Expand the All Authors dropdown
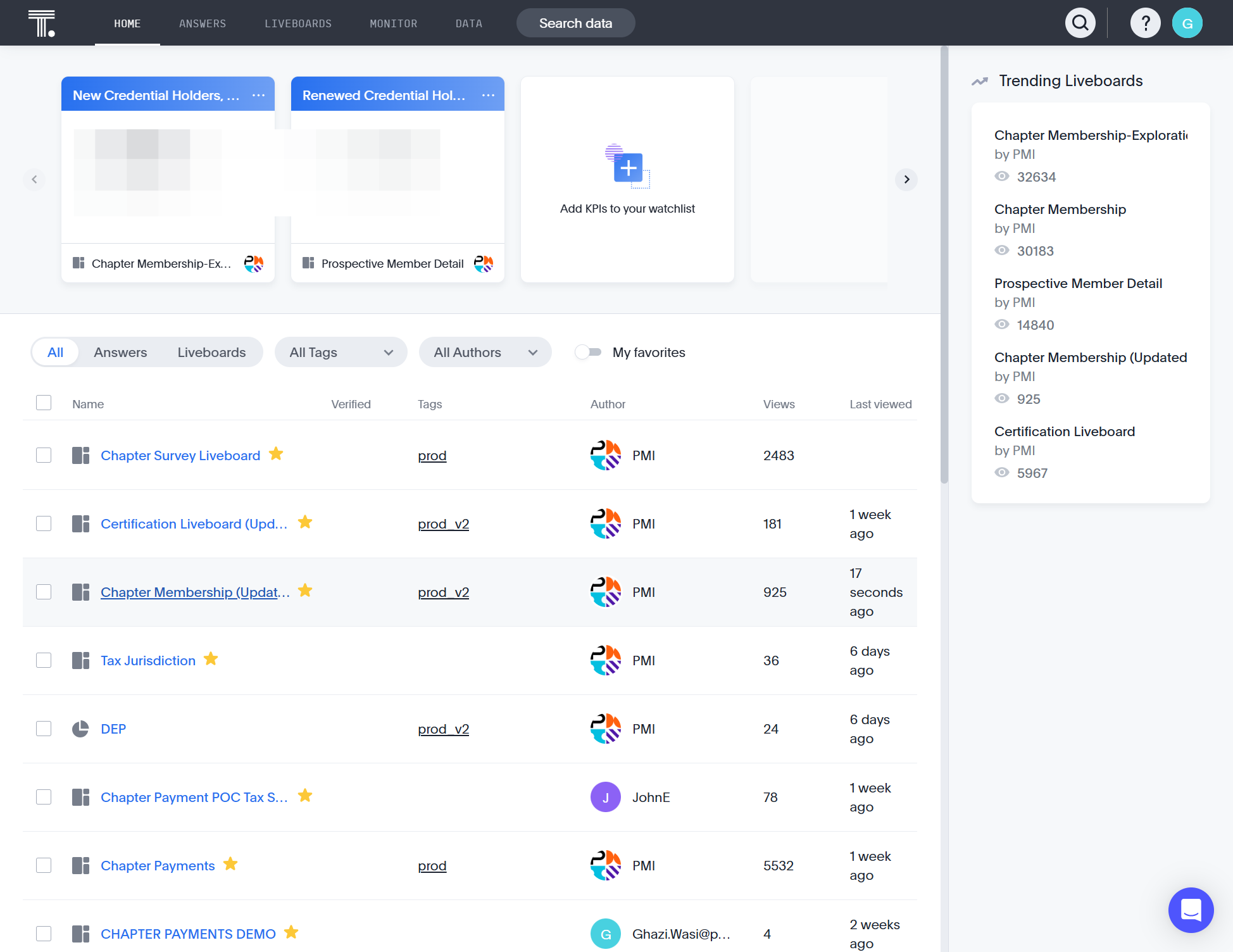 pos(485,352)
